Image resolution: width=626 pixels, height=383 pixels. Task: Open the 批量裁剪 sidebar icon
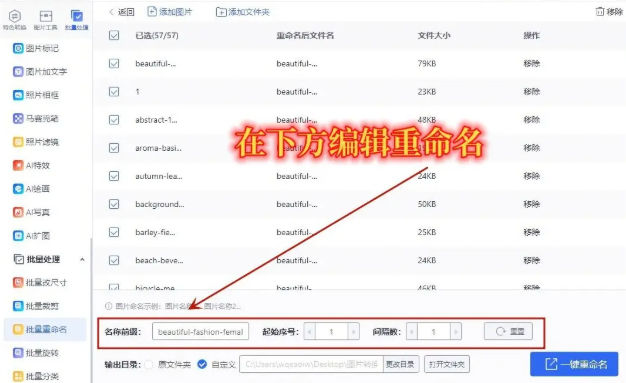[x=18, y=306]
